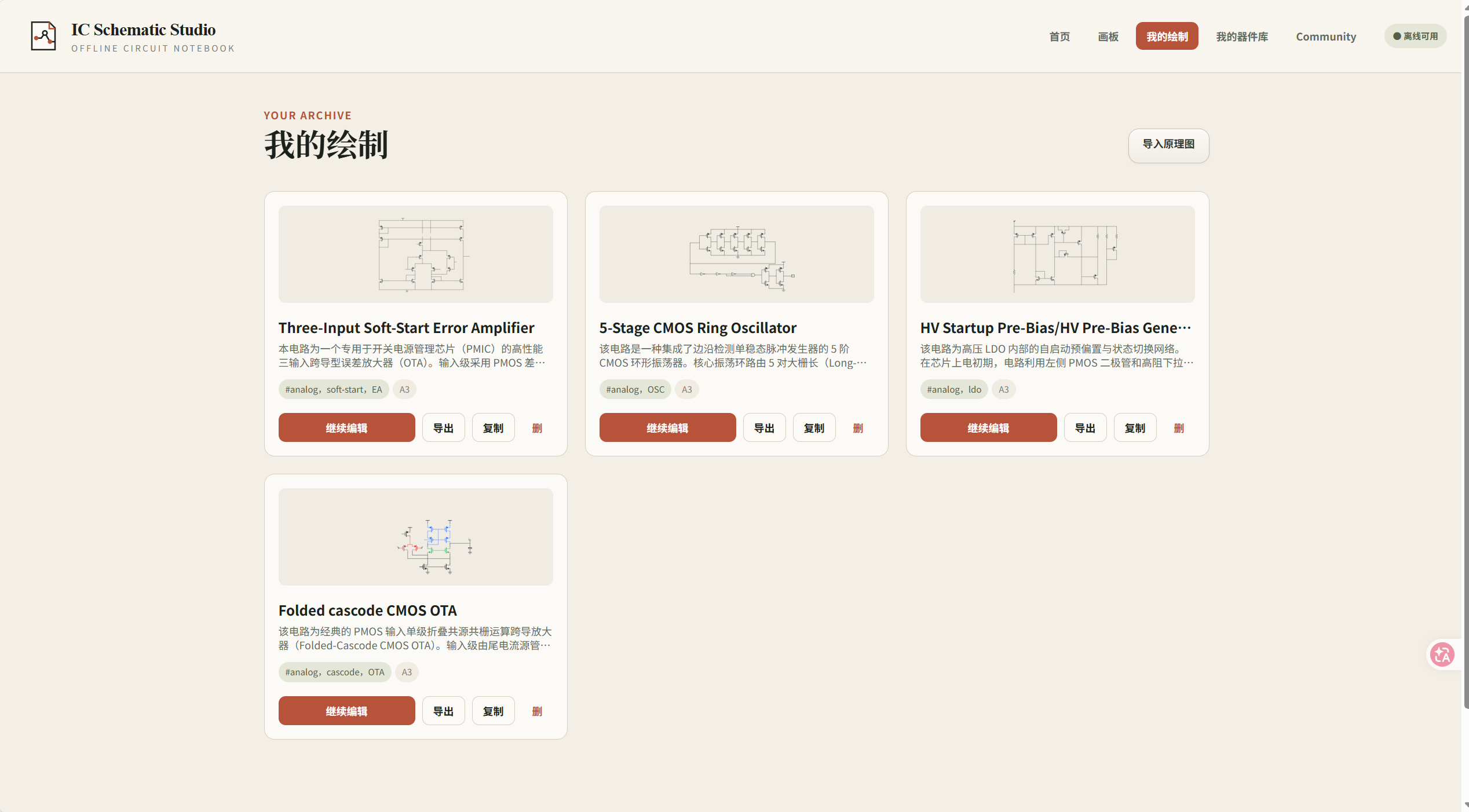
Task: Export the Folded cascode CMOS OTA
Action: 443,711
